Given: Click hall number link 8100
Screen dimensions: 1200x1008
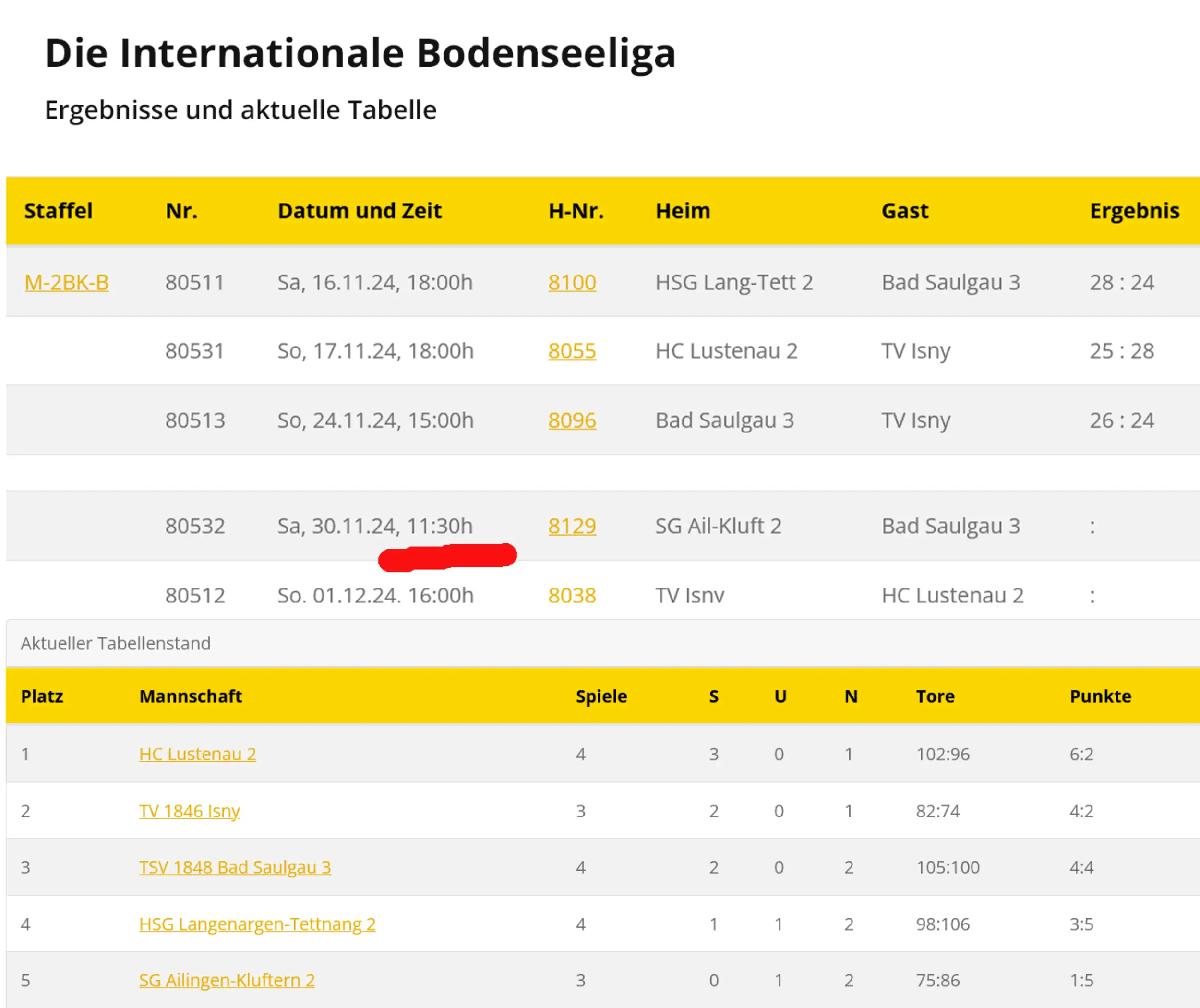Looking at the screenshot, I should [x=572, y=282].
